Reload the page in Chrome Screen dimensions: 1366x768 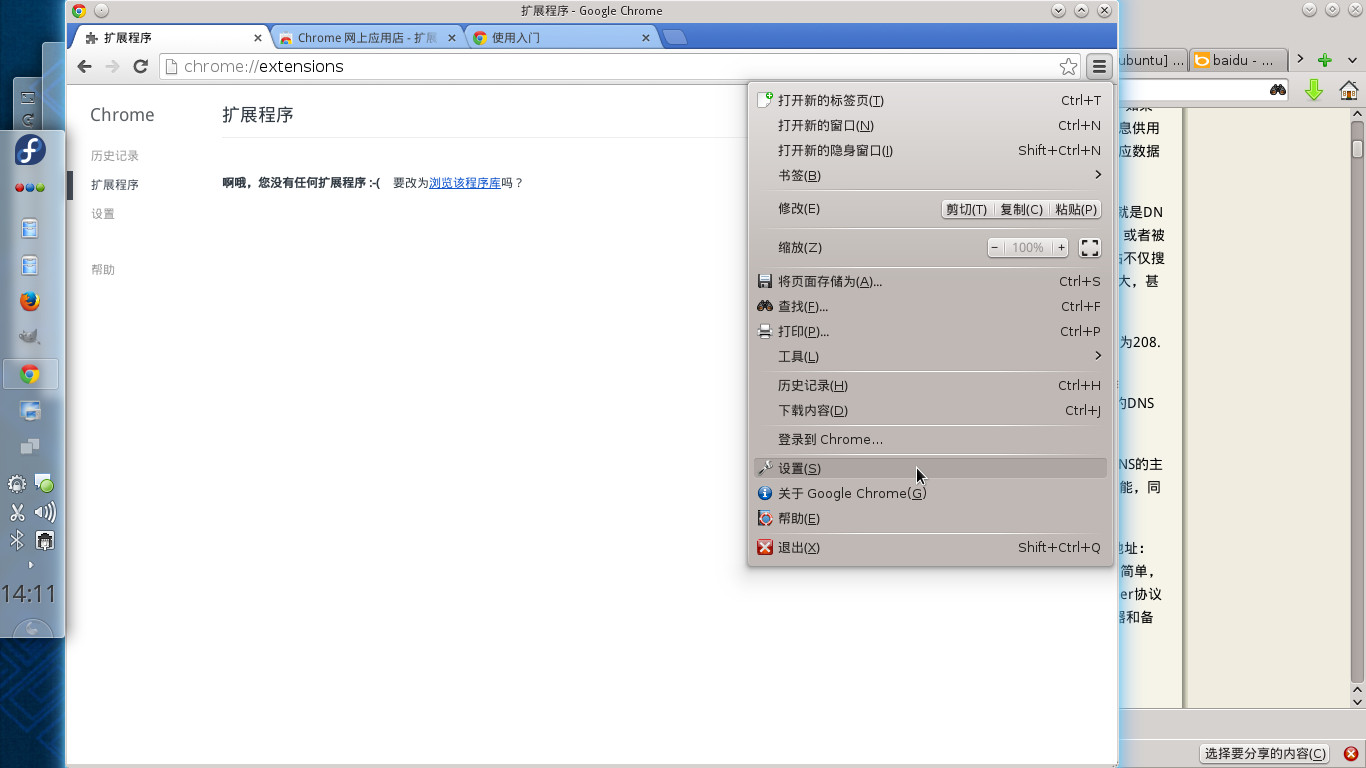[140, 66]
